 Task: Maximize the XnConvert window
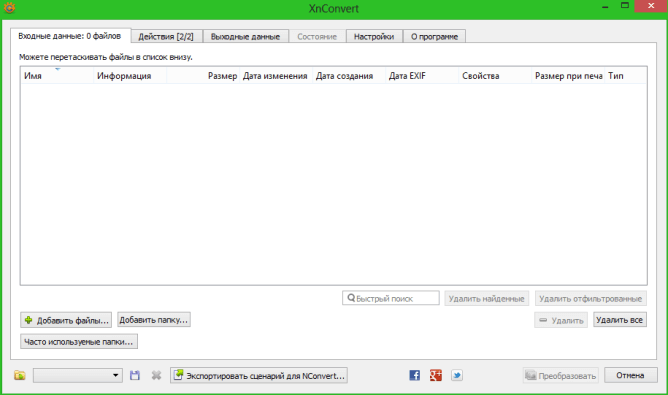[x=625, y=6]
